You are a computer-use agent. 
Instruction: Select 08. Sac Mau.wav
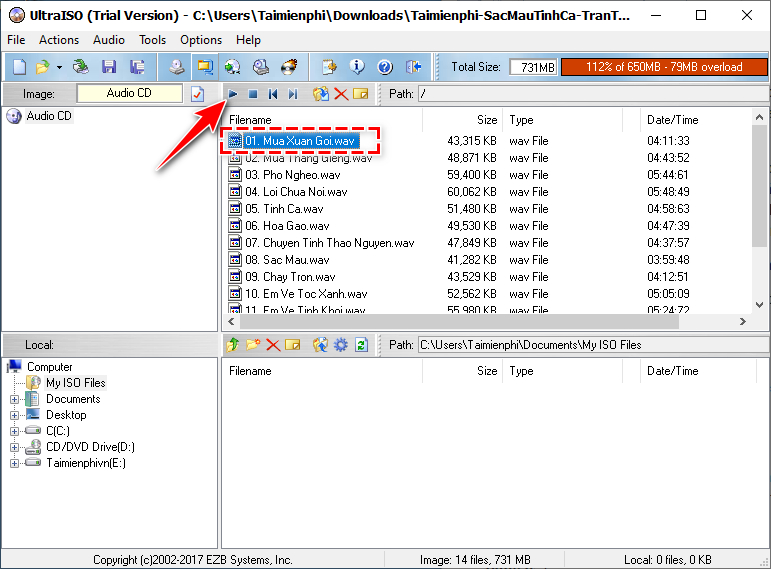[287, 260]
